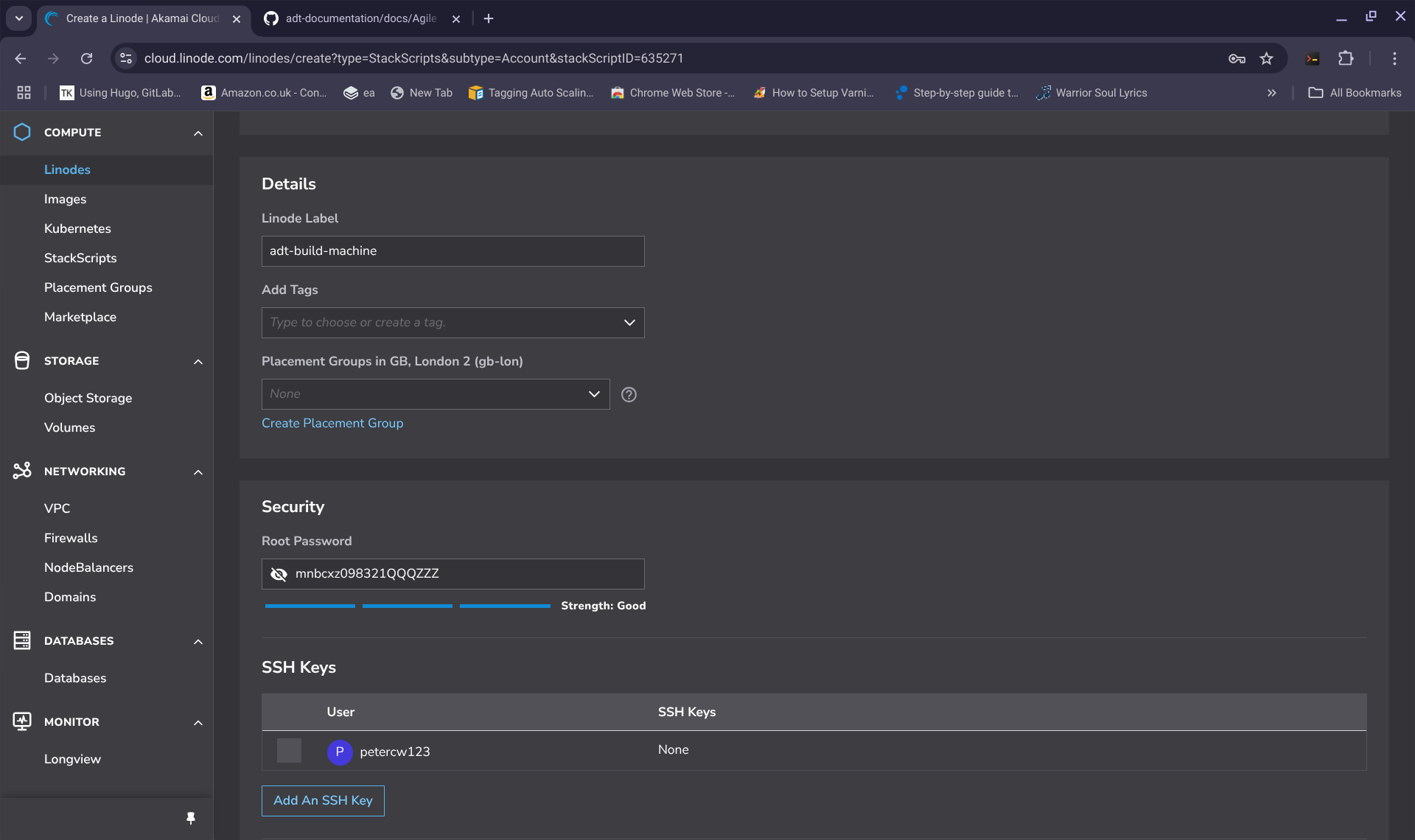Pin the sidebar with the pin icon

[x=191, y=818]
